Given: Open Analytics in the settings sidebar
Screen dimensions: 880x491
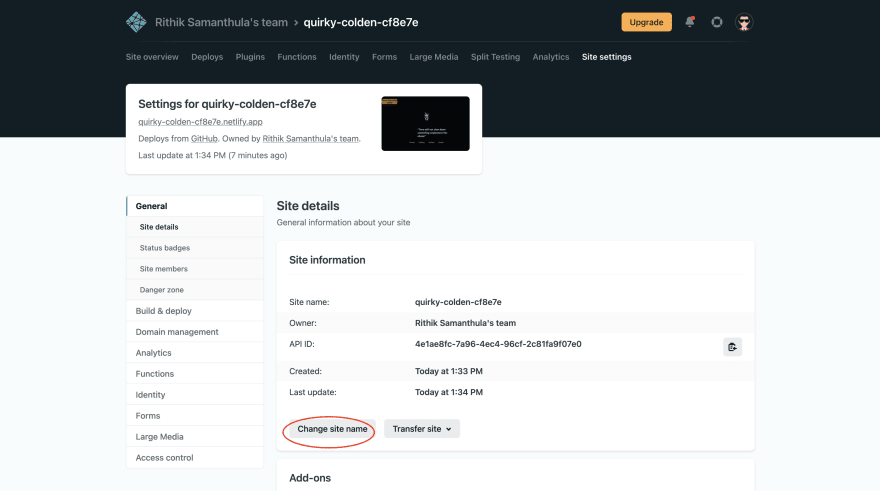Looking at the screenshot, I should tap(195, 353).
